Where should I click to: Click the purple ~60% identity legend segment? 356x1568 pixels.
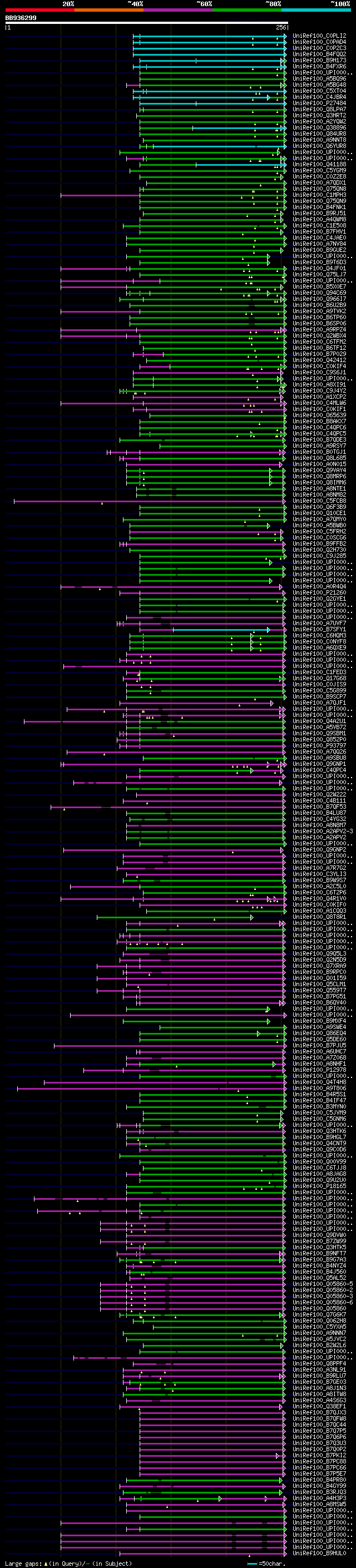[x=179, y=10]
